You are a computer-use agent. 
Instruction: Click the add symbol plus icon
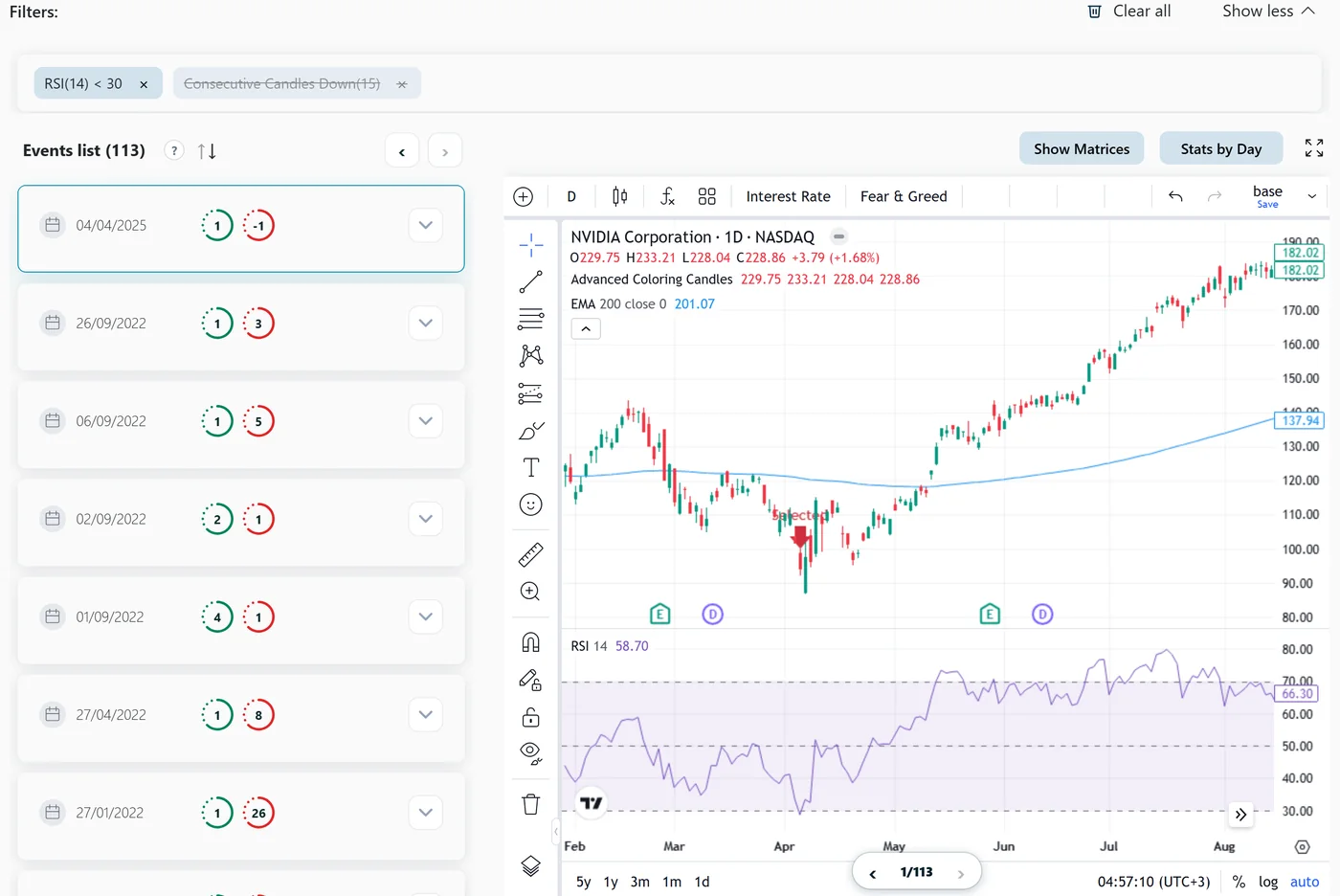click(524, 196)
